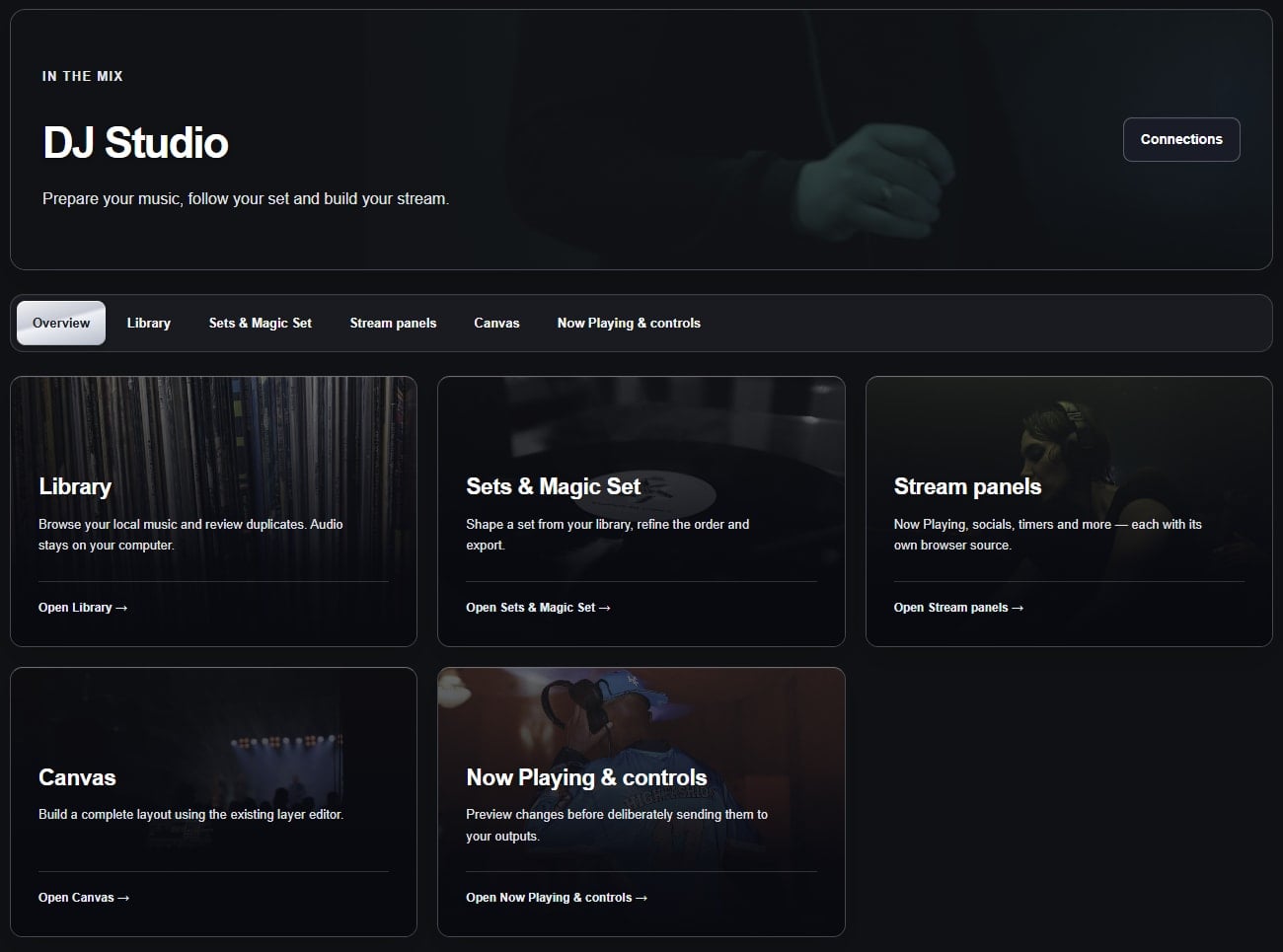Open the Stream panels tab

pyautogui.click(x=393, y=323)
